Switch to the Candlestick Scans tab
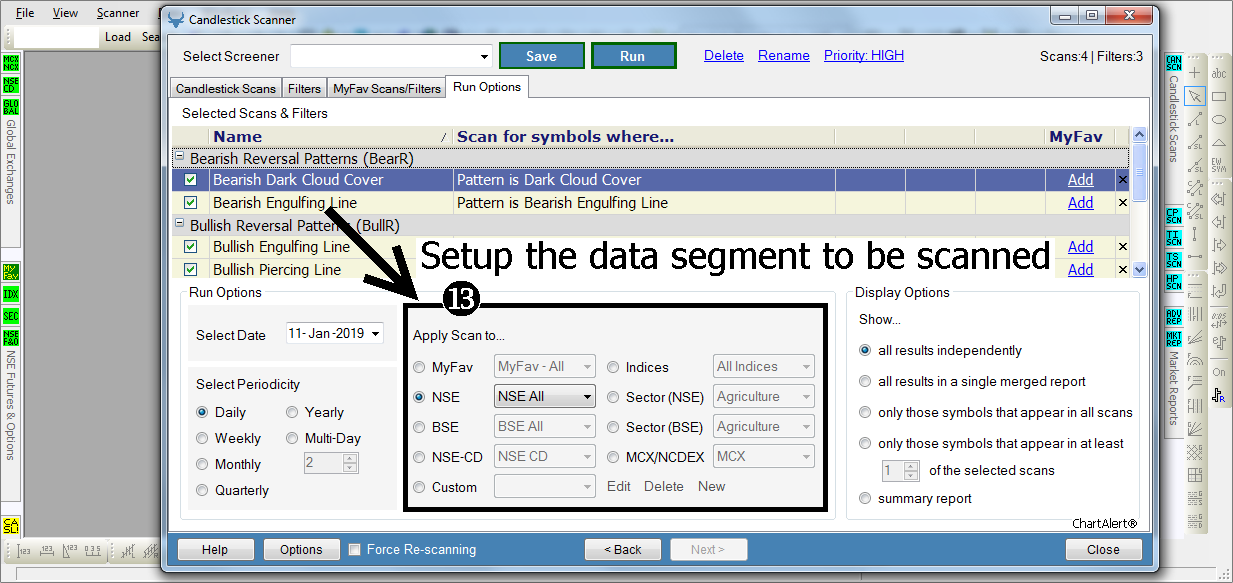The height and width of the screenshot is (583, 1233). (226, 89)
